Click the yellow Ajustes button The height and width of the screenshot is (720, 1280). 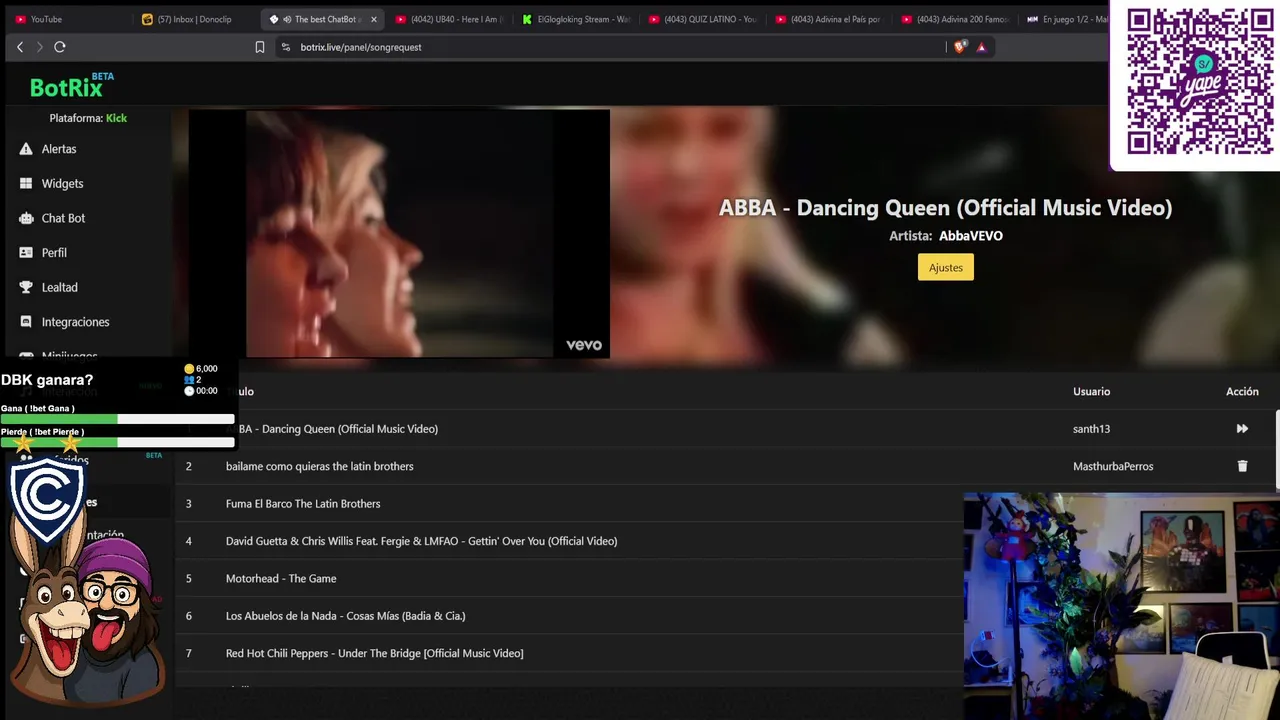point(945,267)
